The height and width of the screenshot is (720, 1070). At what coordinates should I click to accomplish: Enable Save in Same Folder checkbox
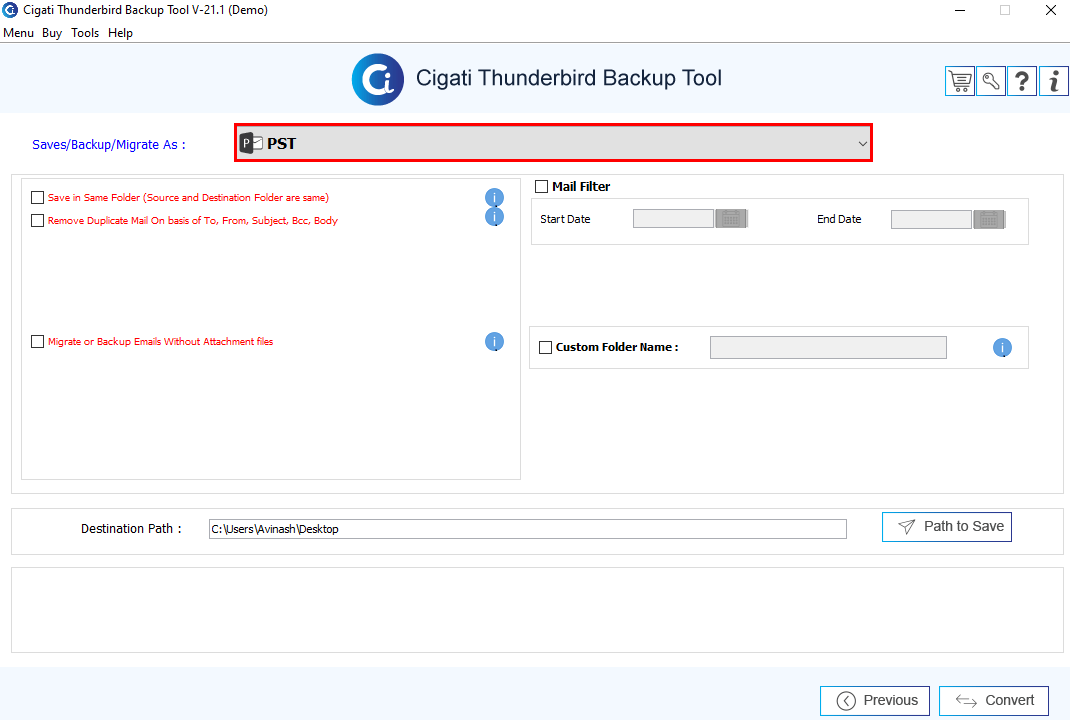tap(38, 197)
